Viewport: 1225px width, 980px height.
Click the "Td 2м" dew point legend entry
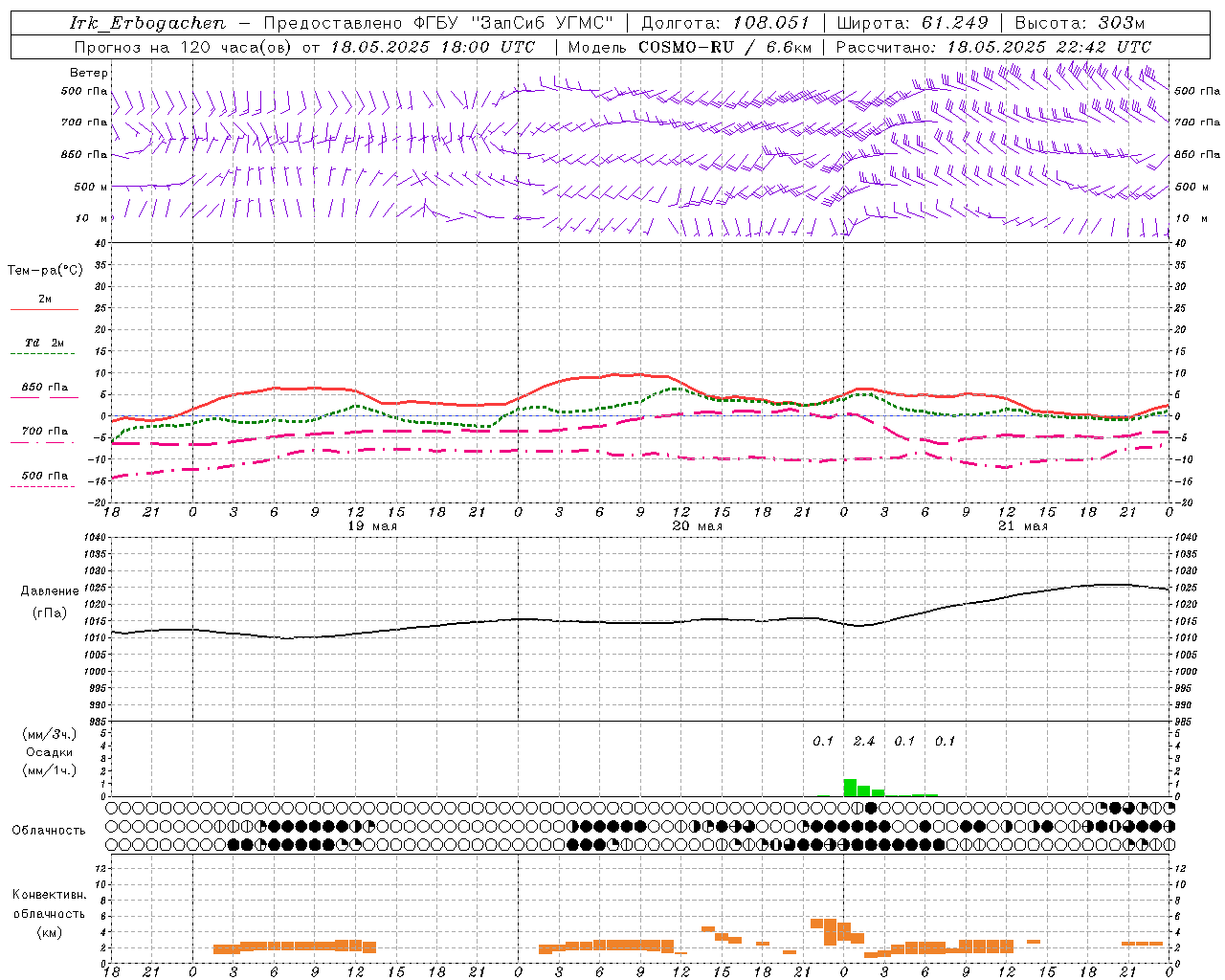click(x=44, y=343)
